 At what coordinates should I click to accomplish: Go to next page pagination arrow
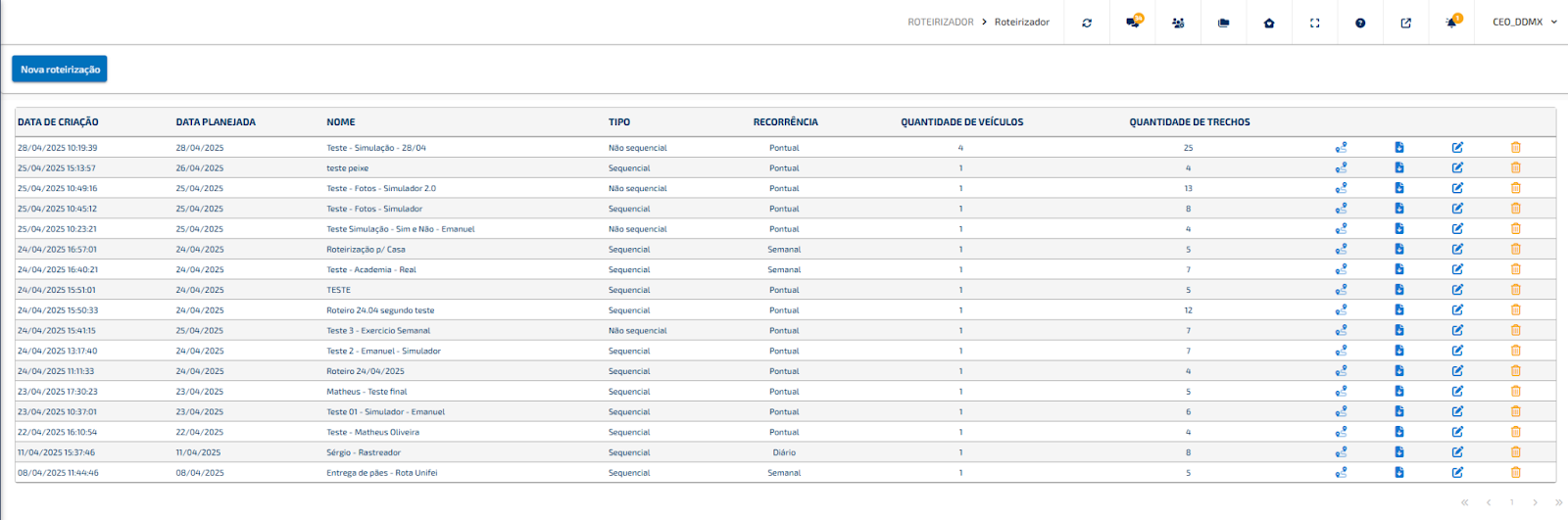(1536, 502)
